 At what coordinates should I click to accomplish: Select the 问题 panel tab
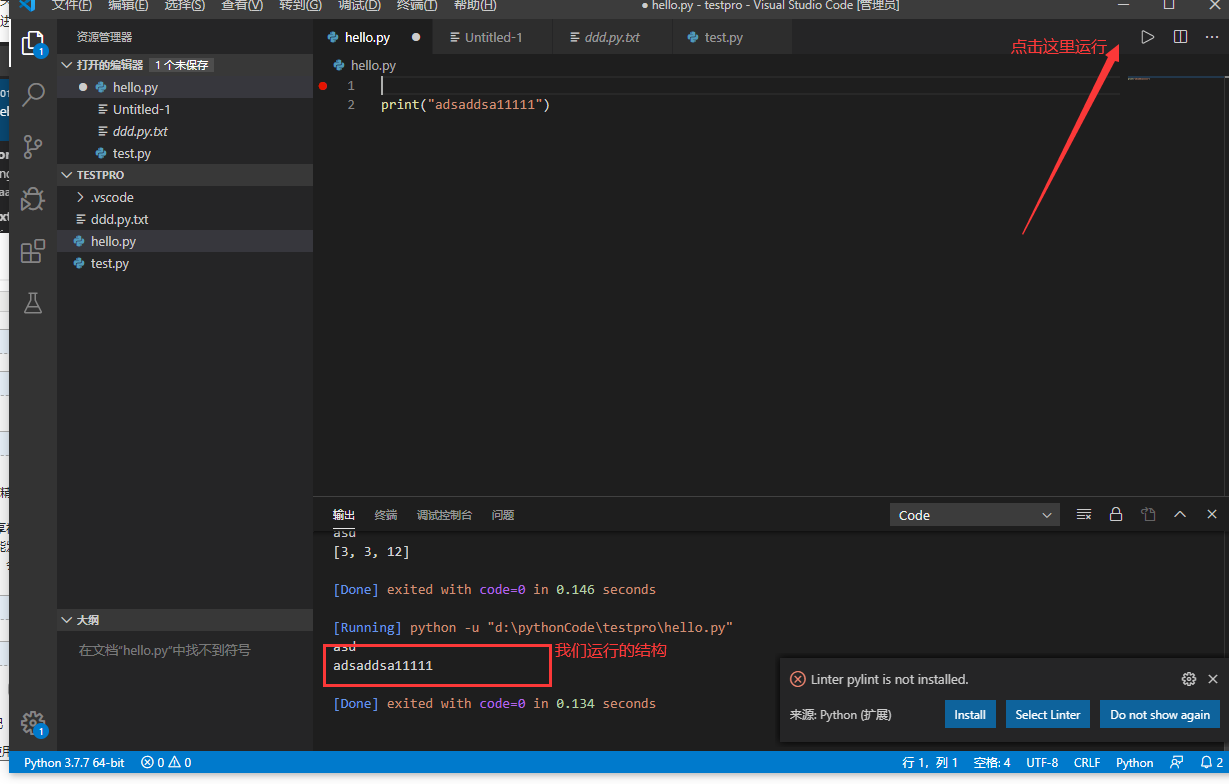(x=503, y=515)
